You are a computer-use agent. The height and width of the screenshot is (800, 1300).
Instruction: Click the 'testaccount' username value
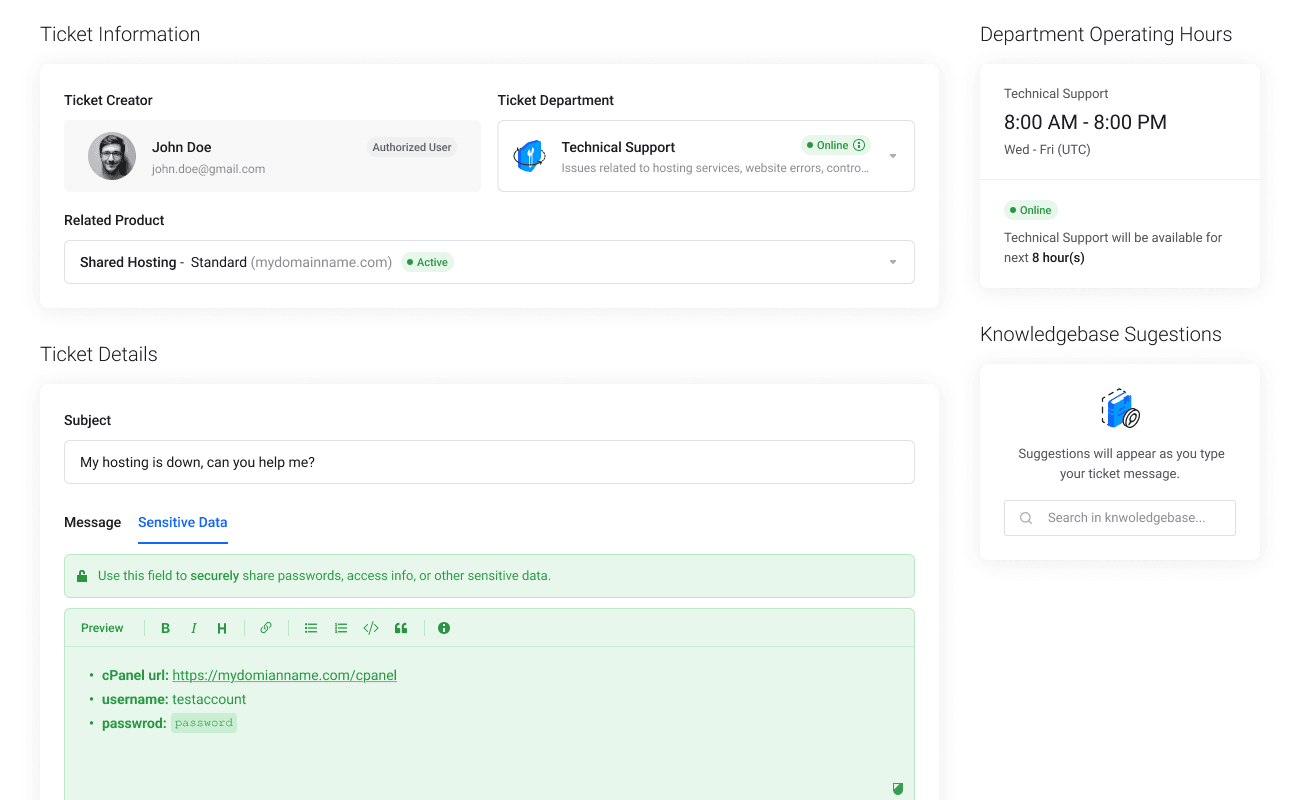coord(209,699)
